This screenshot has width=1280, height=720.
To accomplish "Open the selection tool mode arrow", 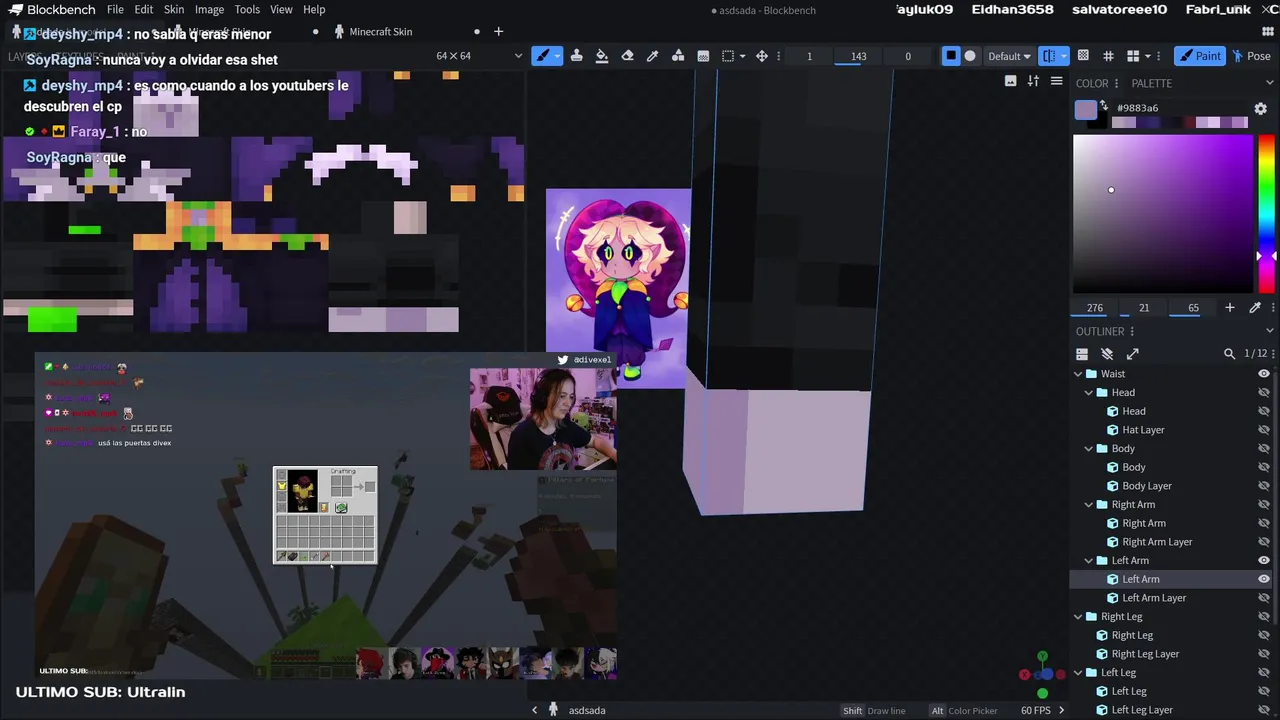I will coord(743,56).
